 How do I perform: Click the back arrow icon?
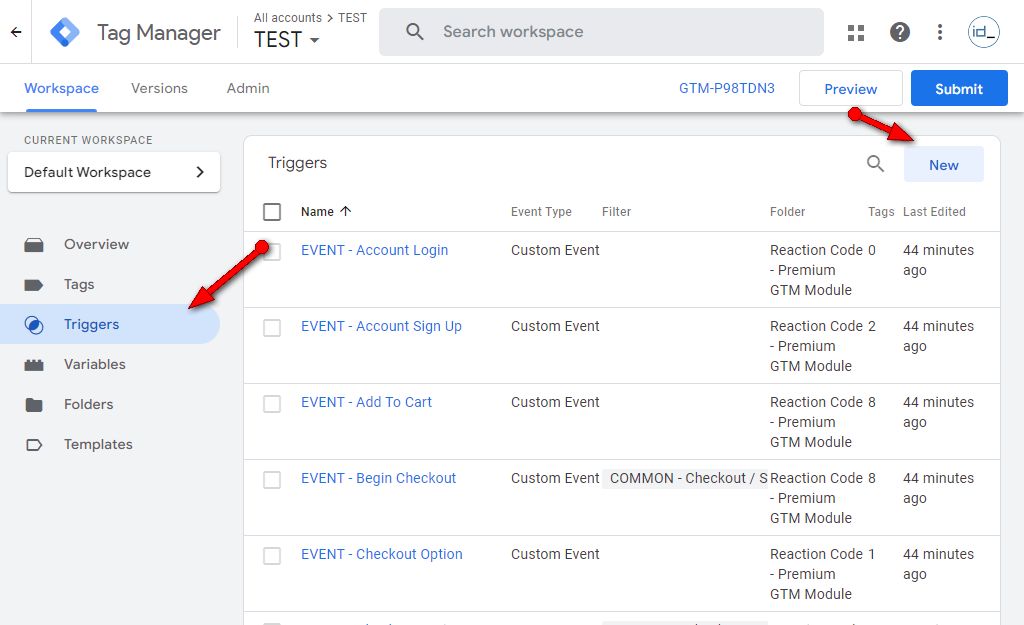[16, 32]
